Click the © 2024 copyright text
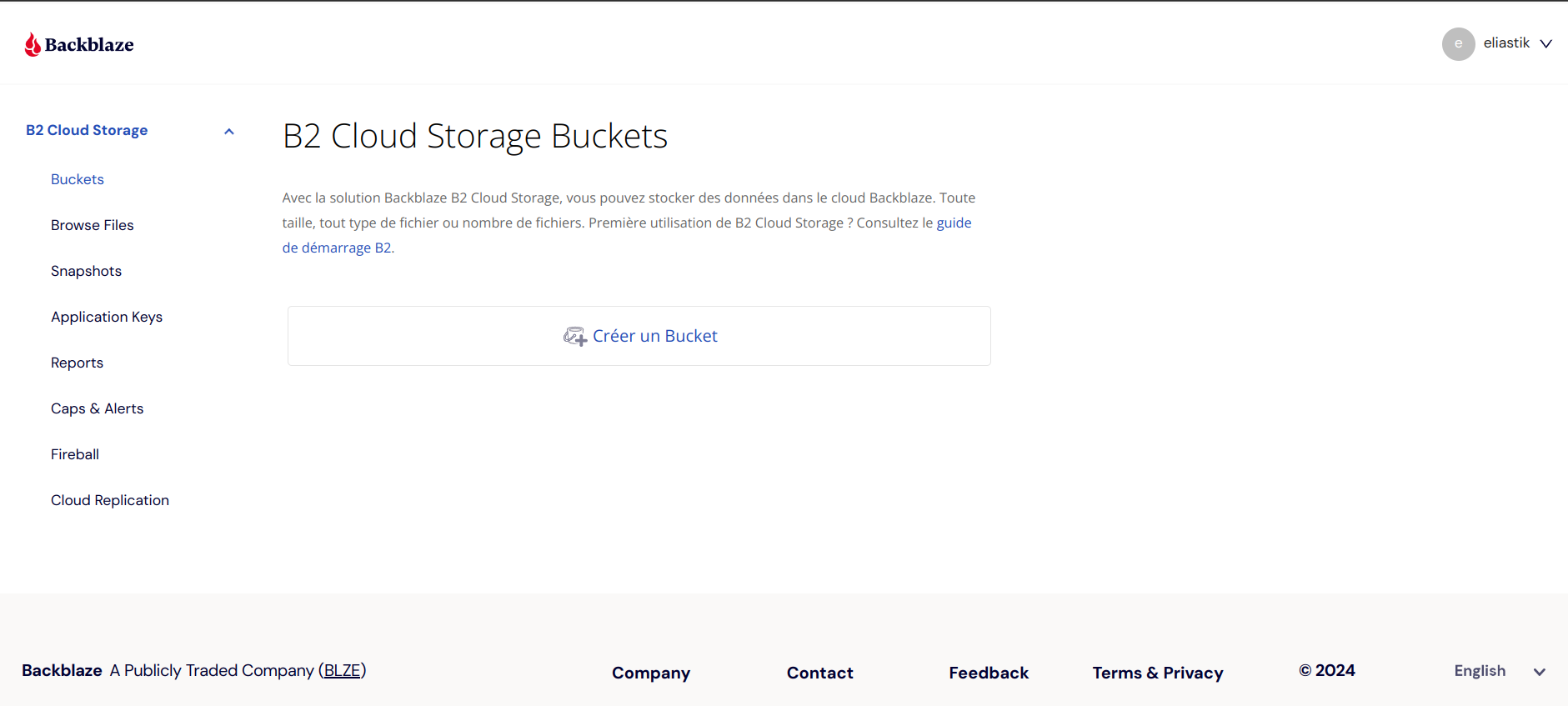This screenshot has width=1568, height=706. [1327, 670]
